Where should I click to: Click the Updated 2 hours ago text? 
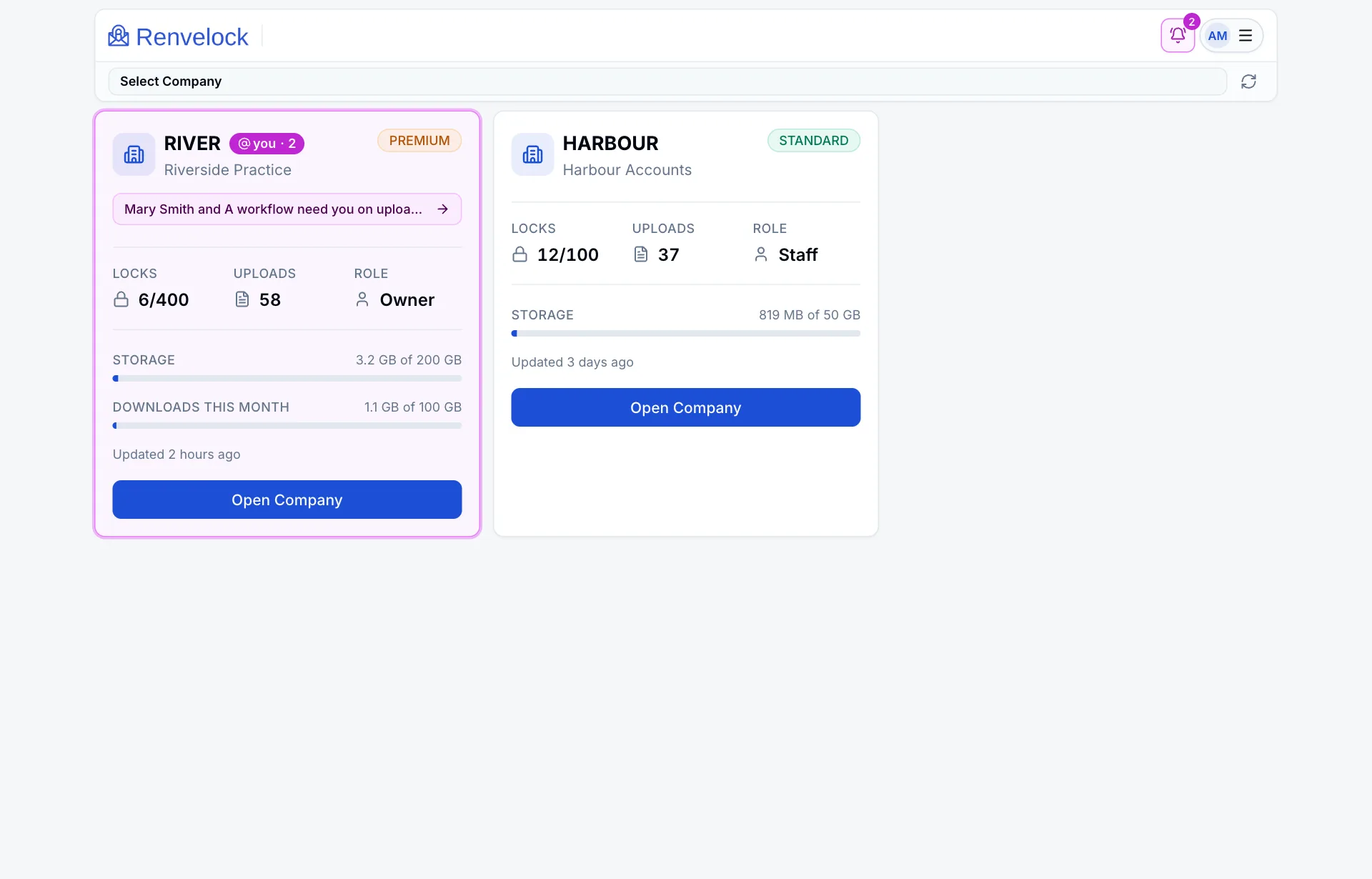[x=177, y=455]
